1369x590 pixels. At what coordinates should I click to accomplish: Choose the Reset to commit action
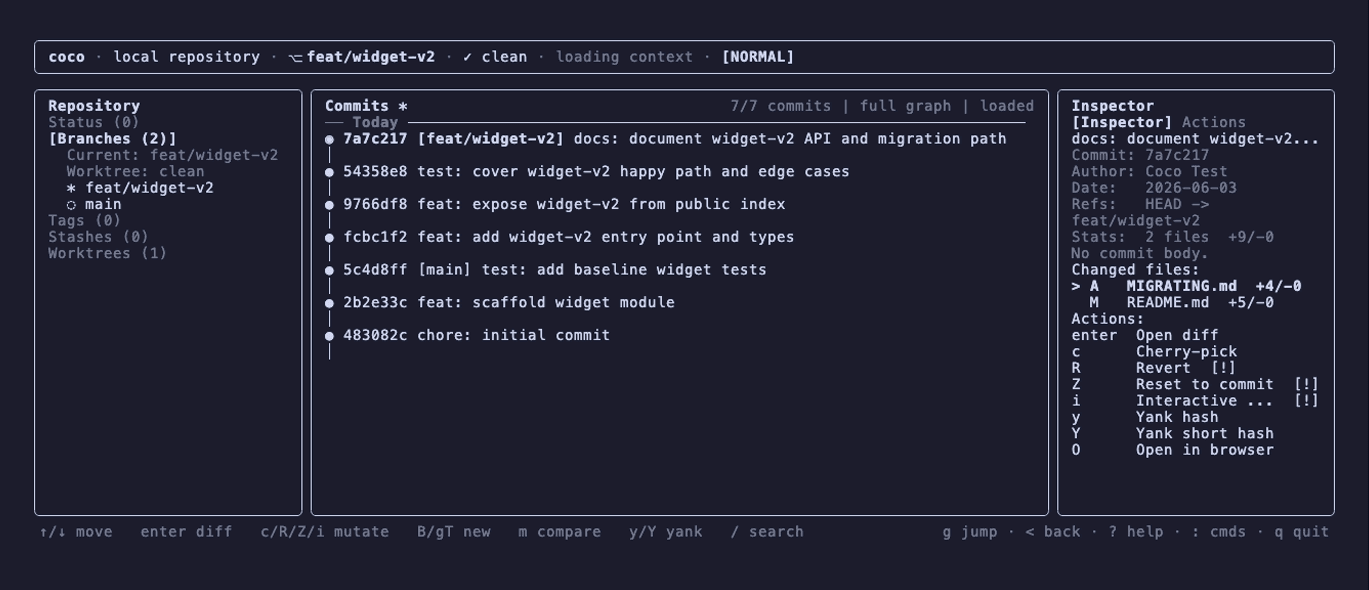[1195, 384]
